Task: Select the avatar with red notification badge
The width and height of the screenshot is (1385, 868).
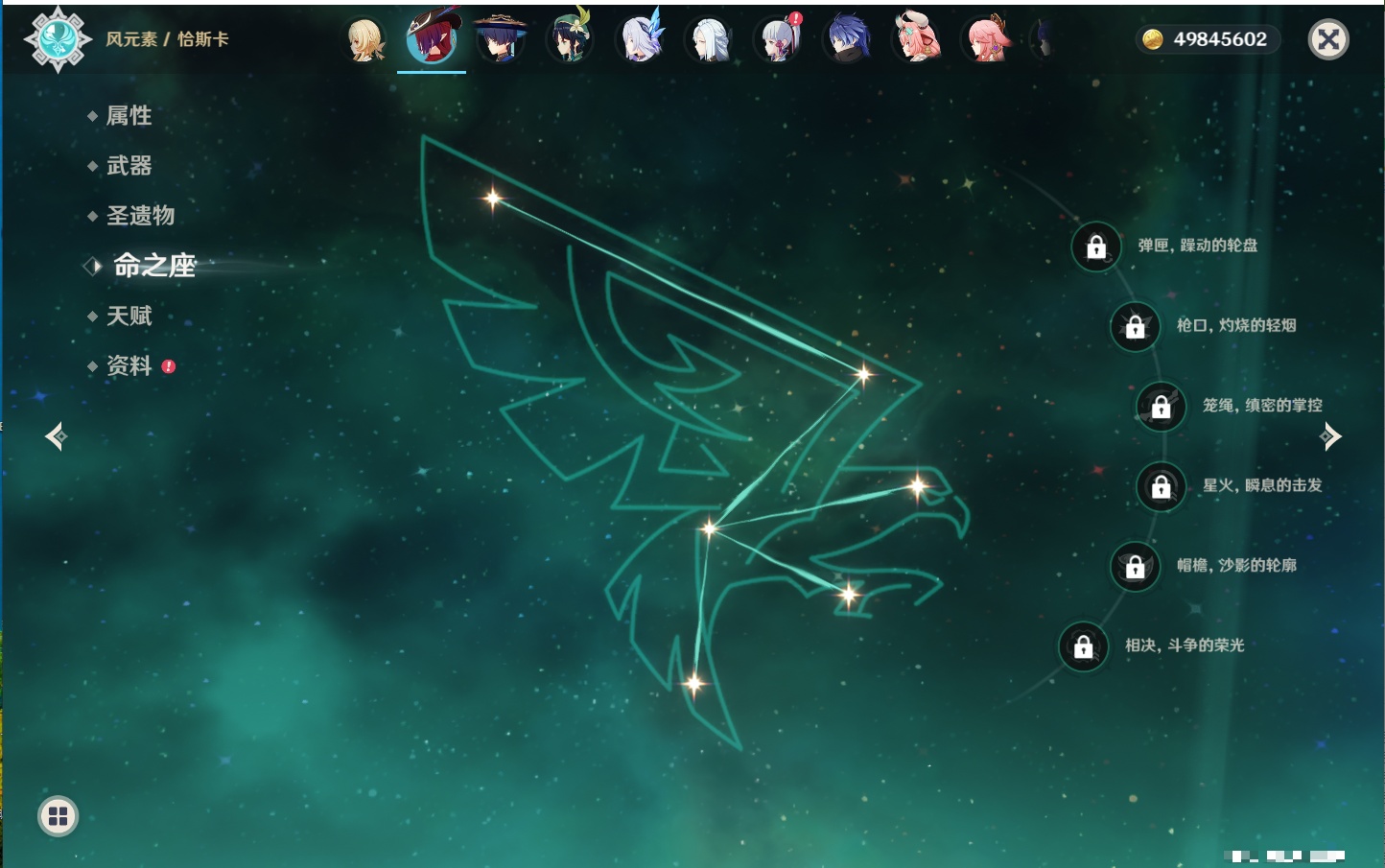Action: (779, 40)
